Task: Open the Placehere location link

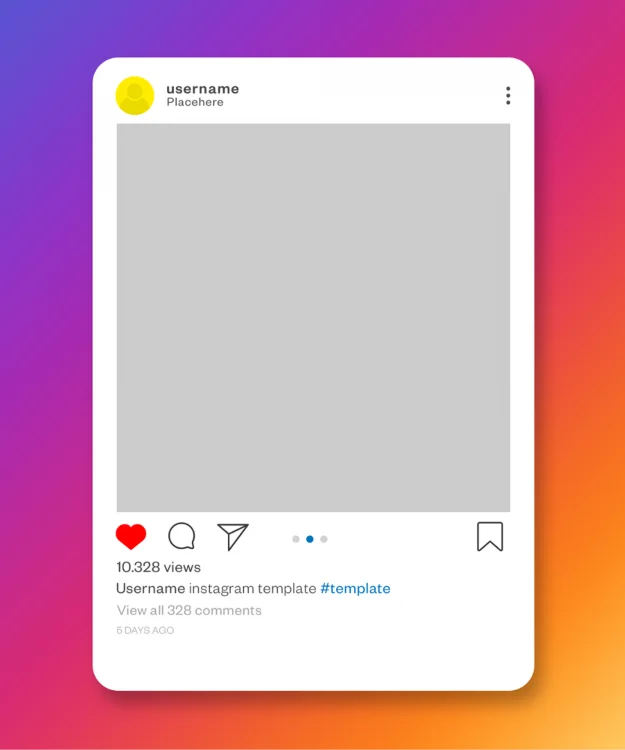Action: pos(195,102)
